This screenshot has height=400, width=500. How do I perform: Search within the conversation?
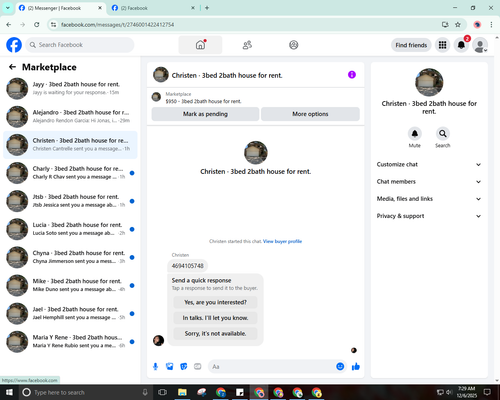[x=443, y=134]
